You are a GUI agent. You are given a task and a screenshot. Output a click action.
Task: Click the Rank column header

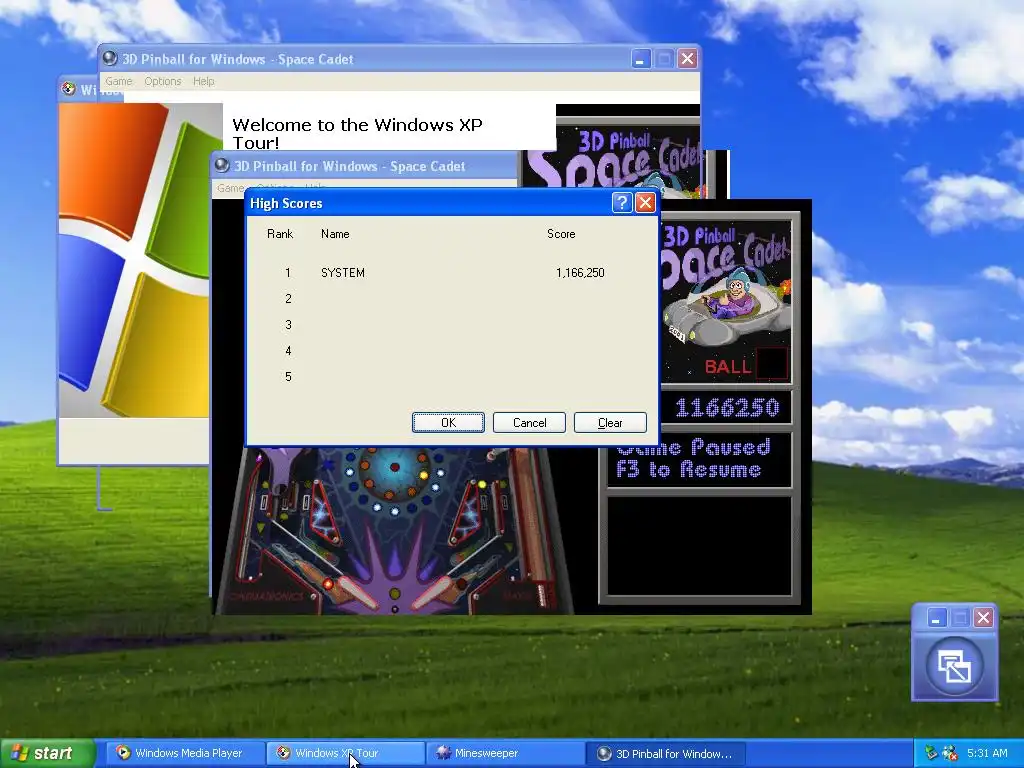coord(280,234)
